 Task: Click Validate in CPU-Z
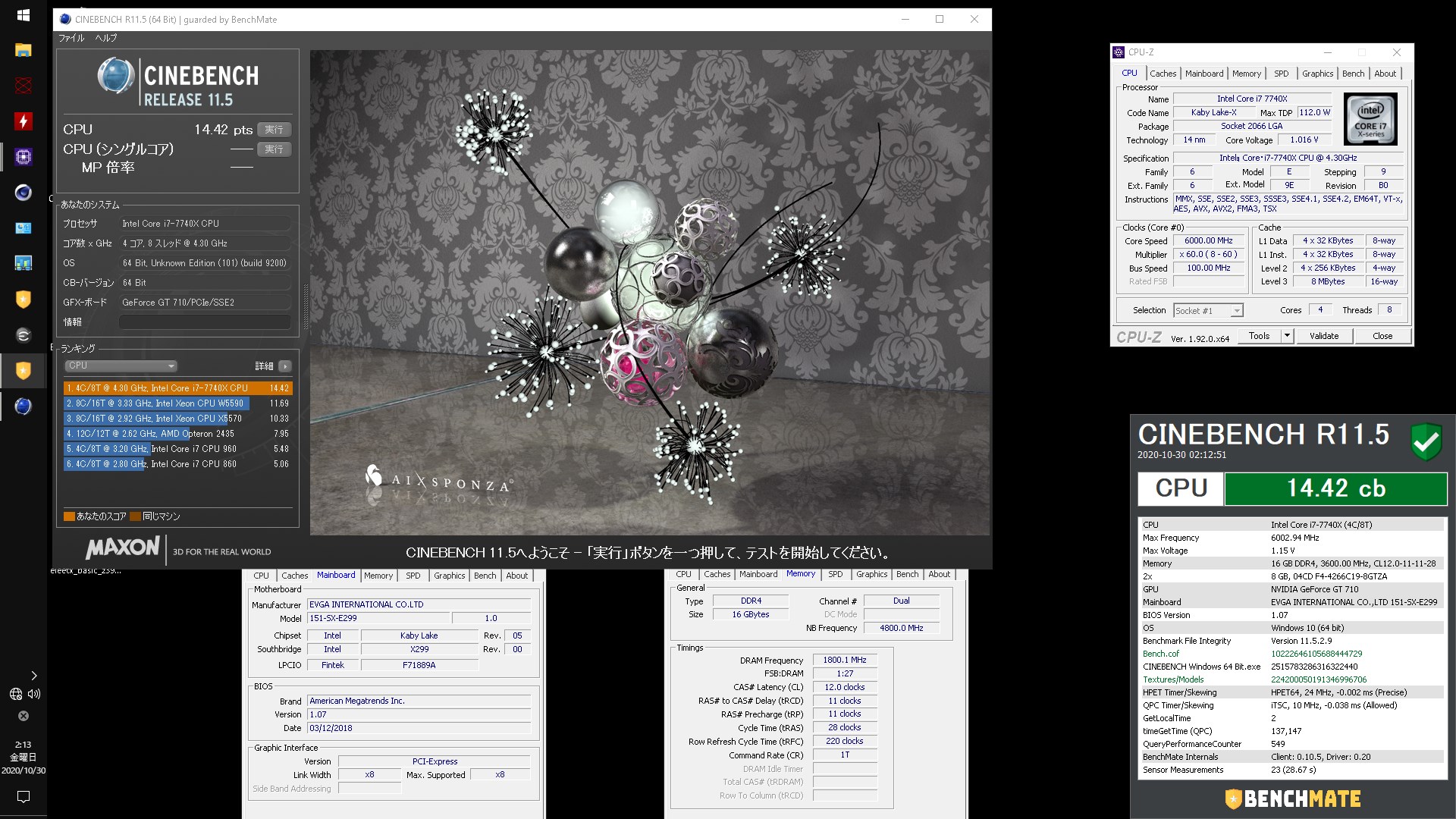(1324, 336)
